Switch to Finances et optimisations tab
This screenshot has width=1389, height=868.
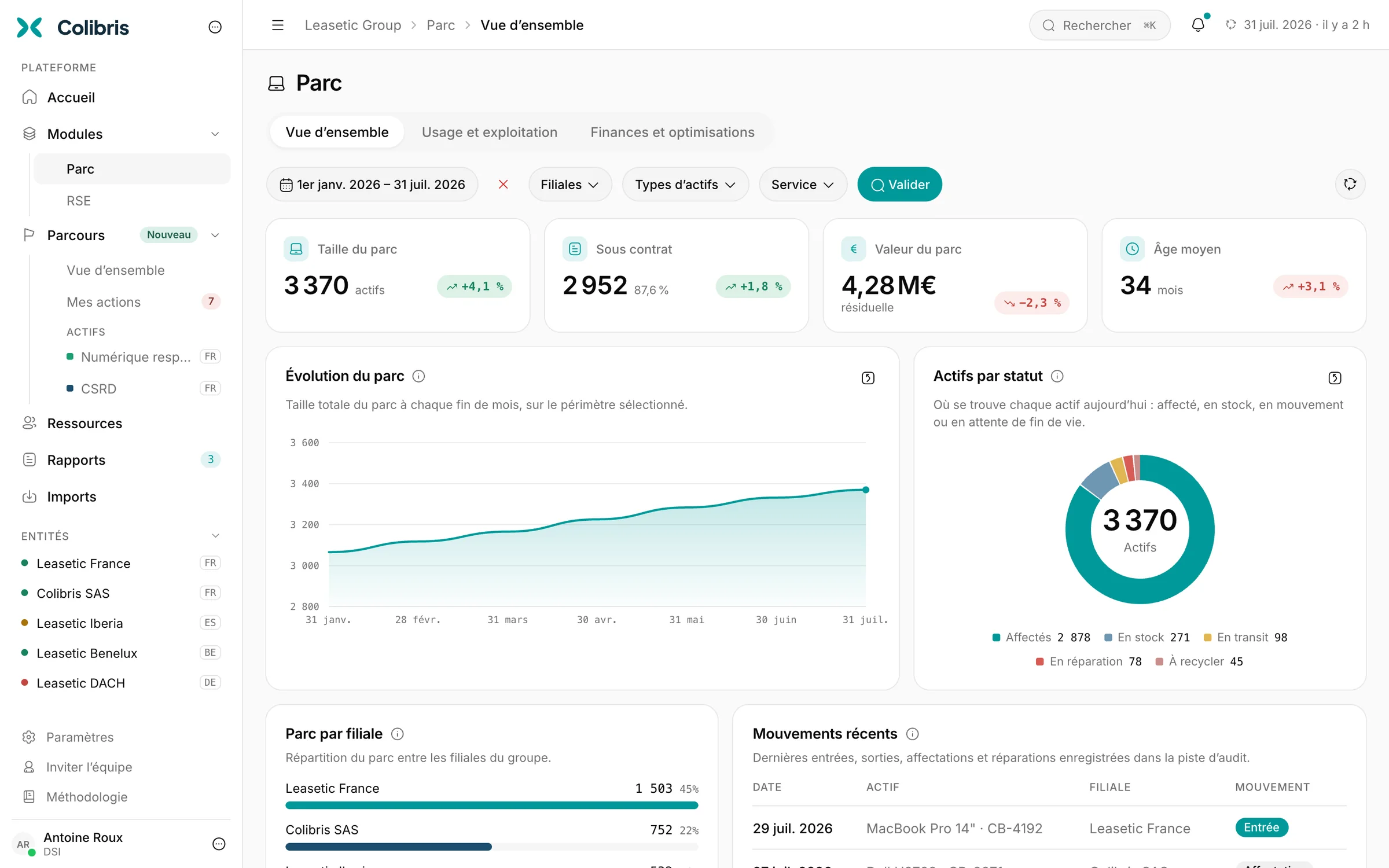673,132
